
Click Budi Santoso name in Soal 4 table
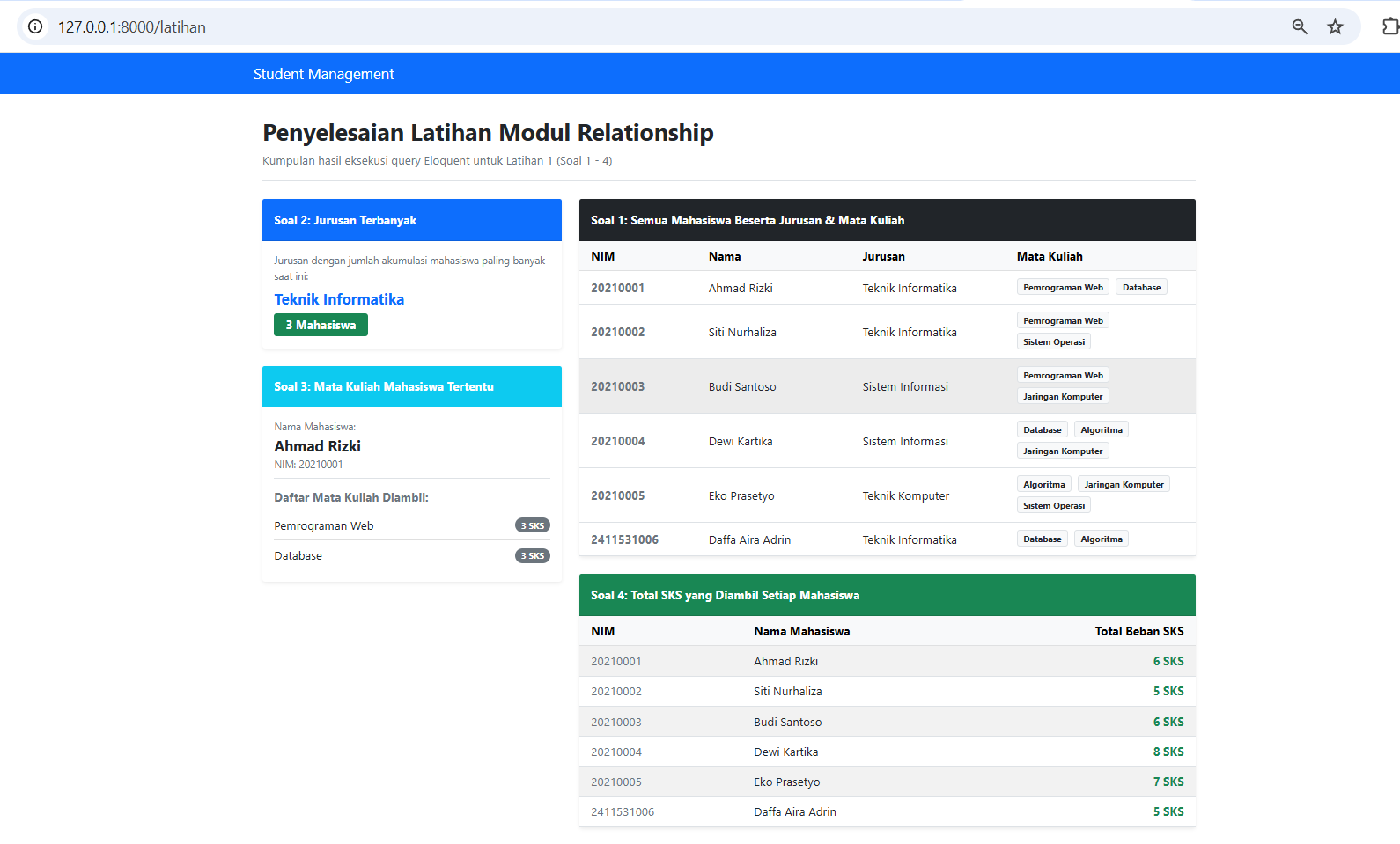[787, 722]
